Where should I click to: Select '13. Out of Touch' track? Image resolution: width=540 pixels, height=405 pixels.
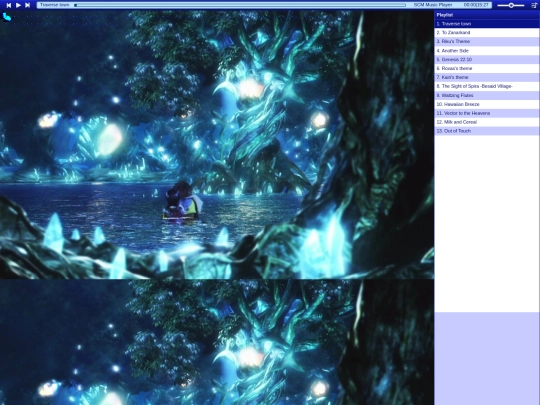(x=487, y=131)
